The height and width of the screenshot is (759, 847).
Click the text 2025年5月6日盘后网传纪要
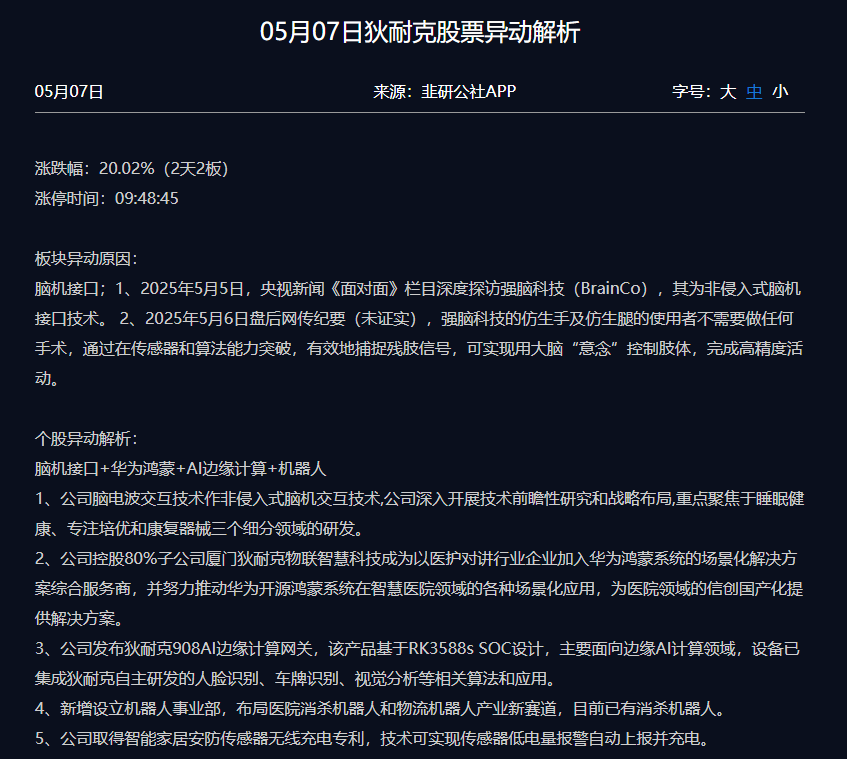point(245,319)
